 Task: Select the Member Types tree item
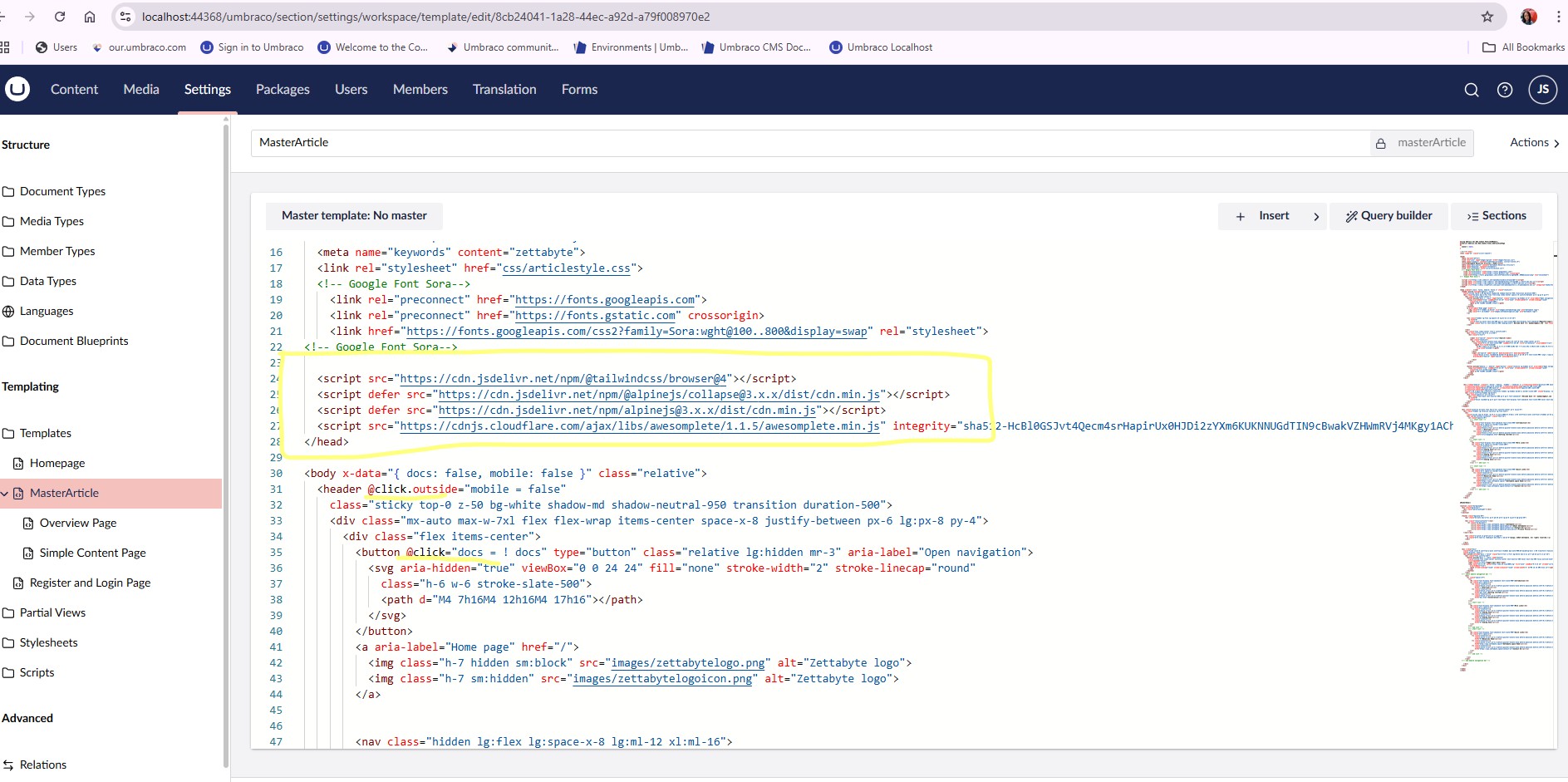click(x=57, y=251)
